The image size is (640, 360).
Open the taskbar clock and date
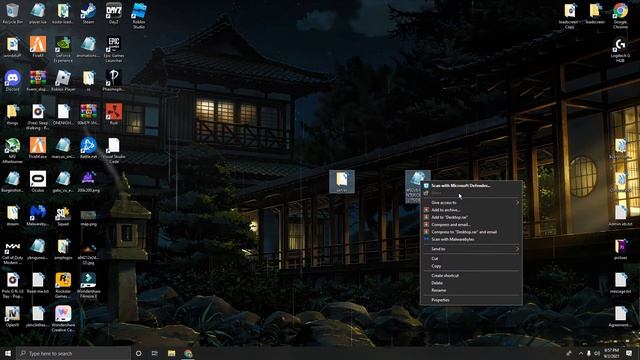[x=611, y=353]
